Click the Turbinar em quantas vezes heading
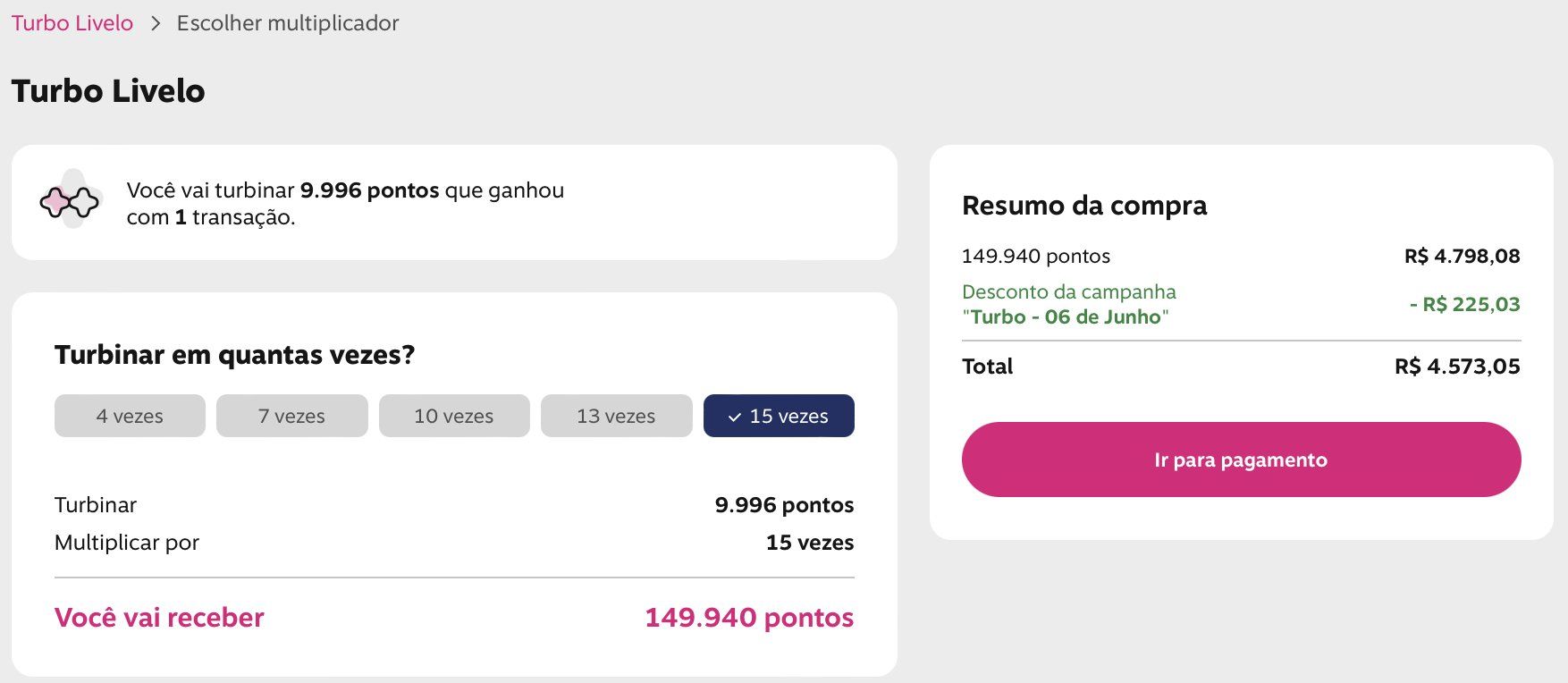Viewport: 1568px width, 683px height. (x=235, y=355)
